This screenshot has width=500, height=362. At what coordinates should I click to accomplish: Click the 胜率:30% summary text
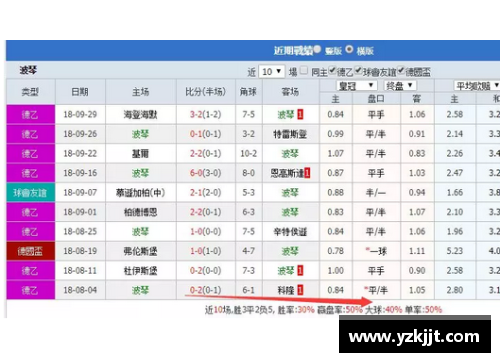coord(296,310)
